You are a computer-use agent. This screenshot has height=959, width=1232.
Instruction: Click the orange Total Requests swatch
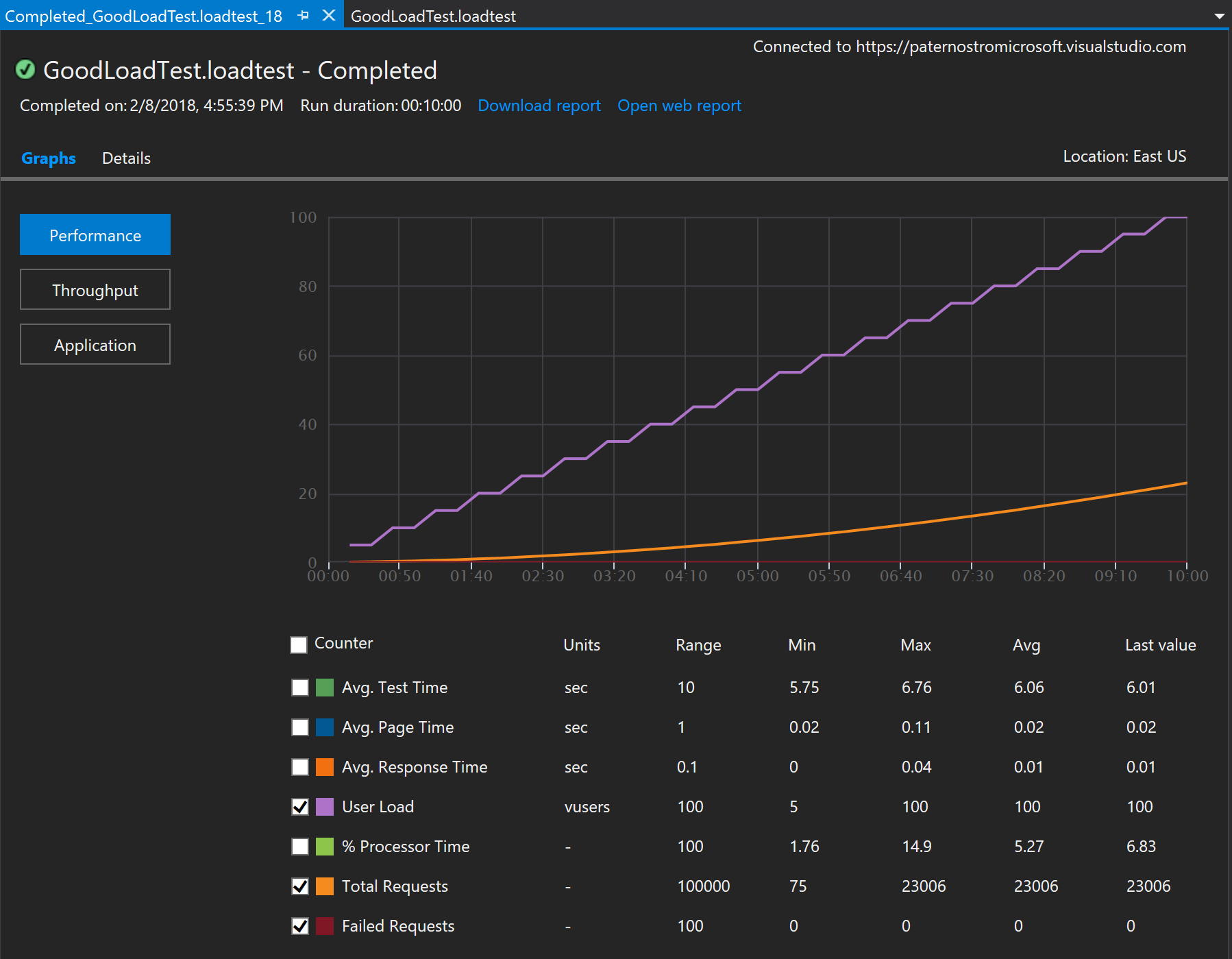tap(325, 886)
